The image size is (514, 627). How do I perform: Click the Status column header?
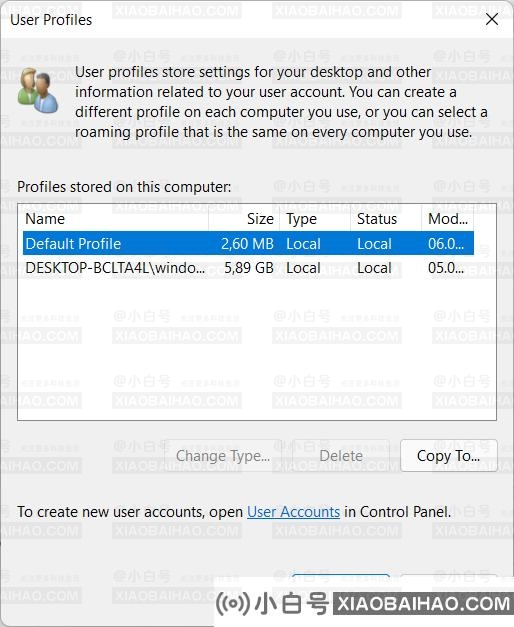[x=386, y=219]
